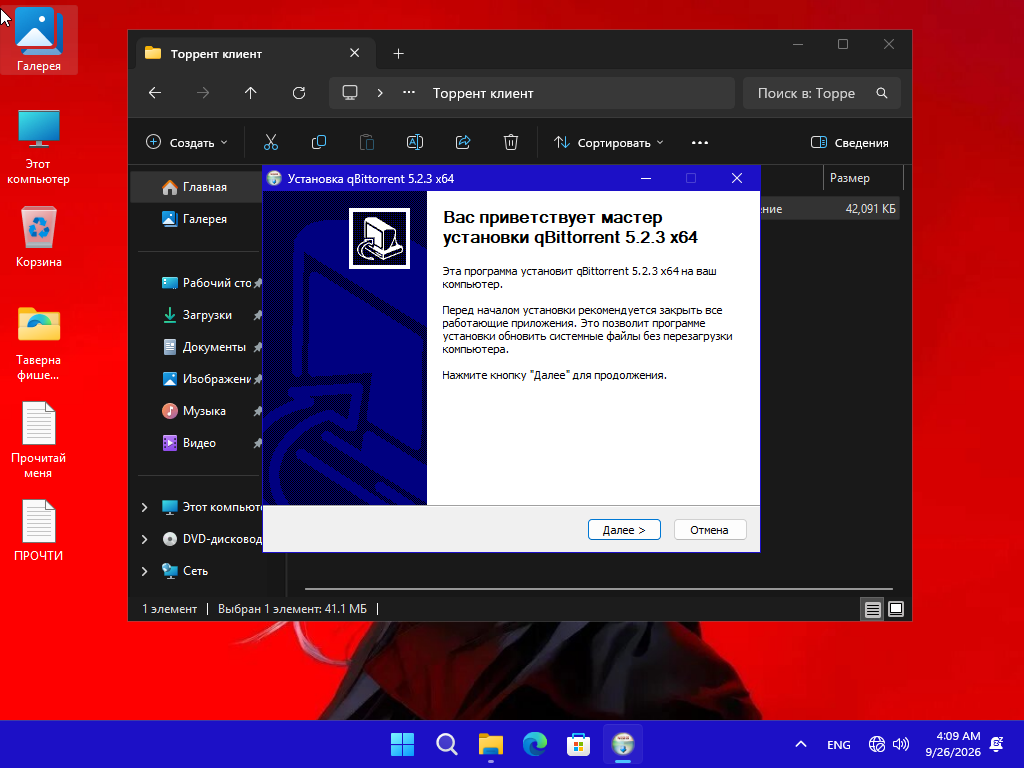
Task: Select the Таверна фише... desktop folder
Action: pos(39,342)
